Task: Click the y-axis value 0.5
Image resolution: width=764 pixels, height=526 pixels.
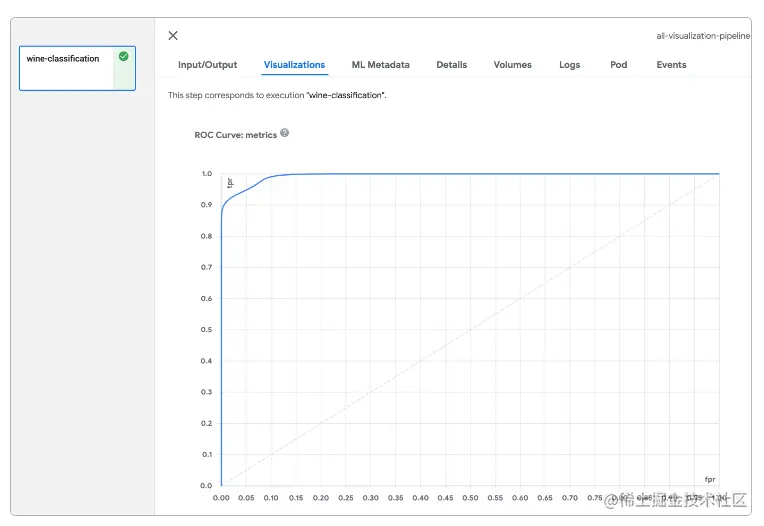Action: 207,330
